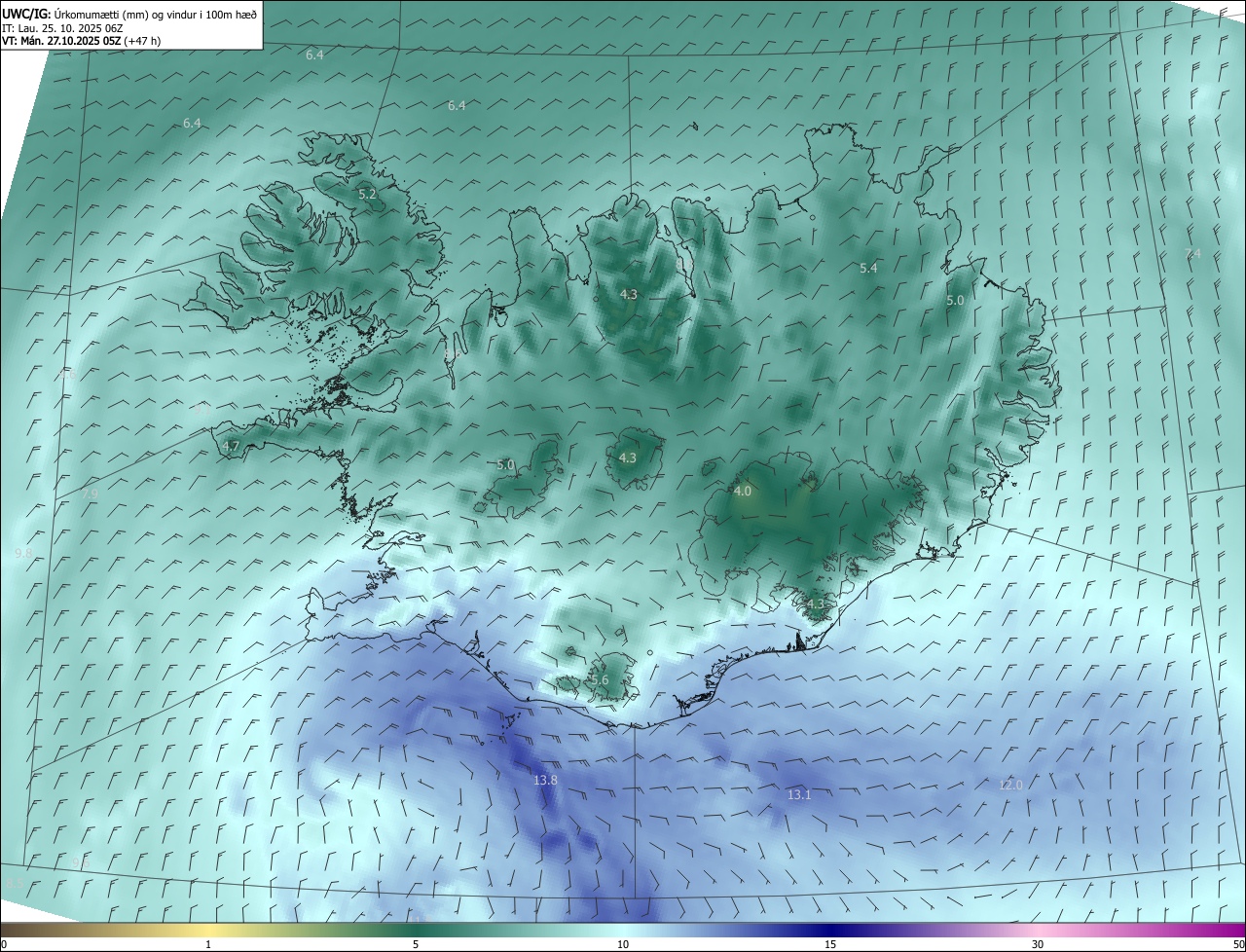Click the 5.4 value label

[x=868, y=268]
